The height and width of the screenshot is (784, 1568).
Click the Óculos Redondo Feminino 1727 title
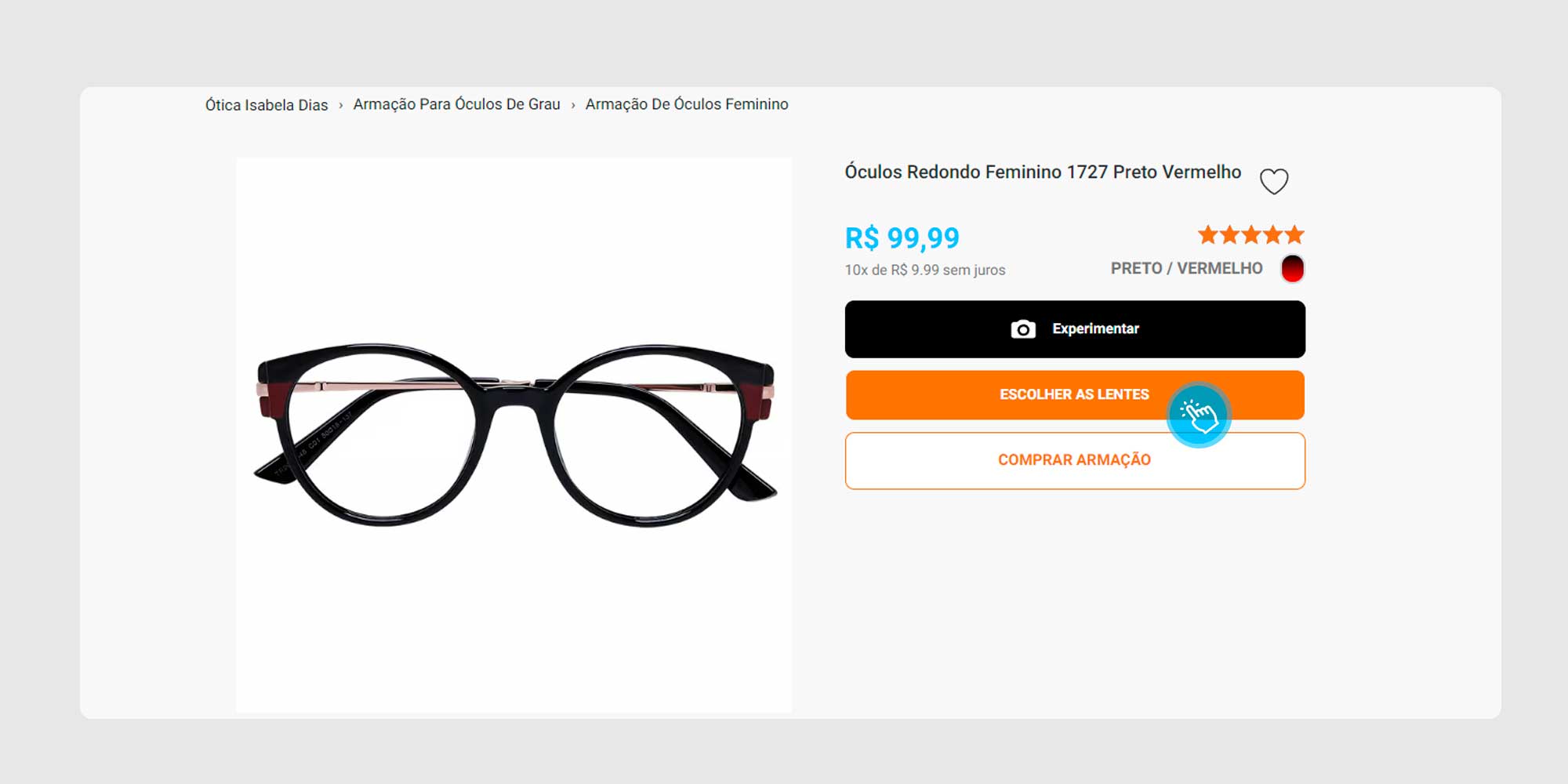coord(1043,172)
